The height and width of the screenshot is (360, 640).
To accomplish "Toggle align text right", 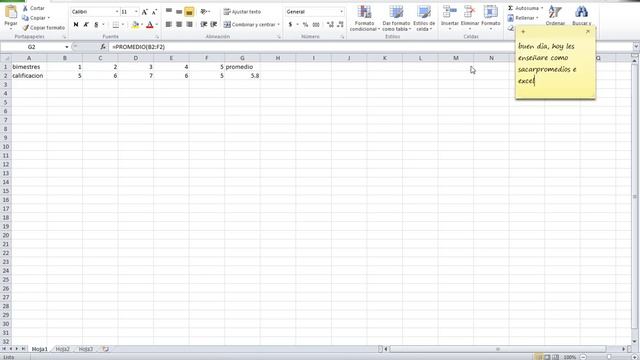I will [x=189, y=24].
